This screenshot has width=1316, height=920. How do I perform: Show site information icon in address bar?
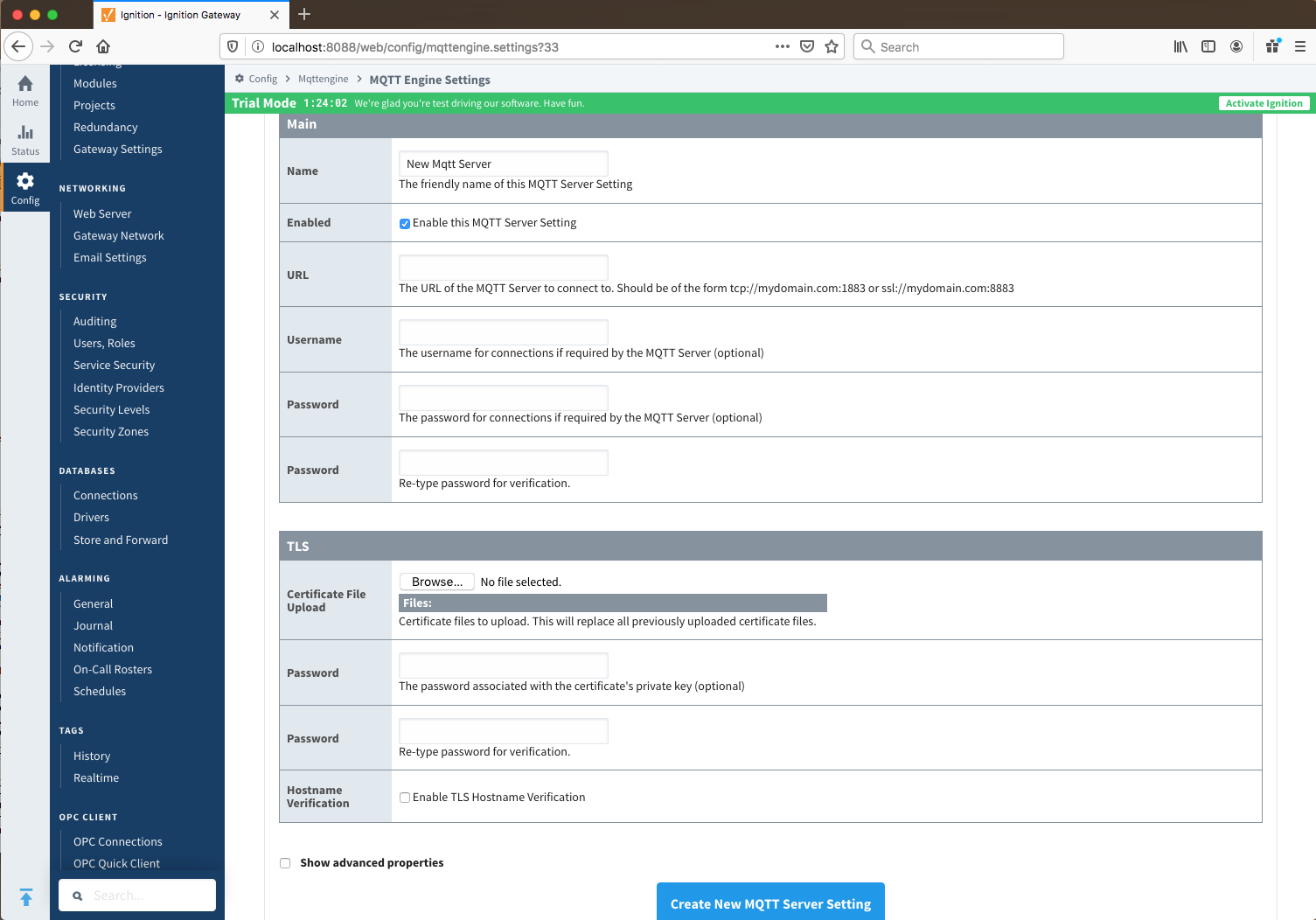point(258,46)
